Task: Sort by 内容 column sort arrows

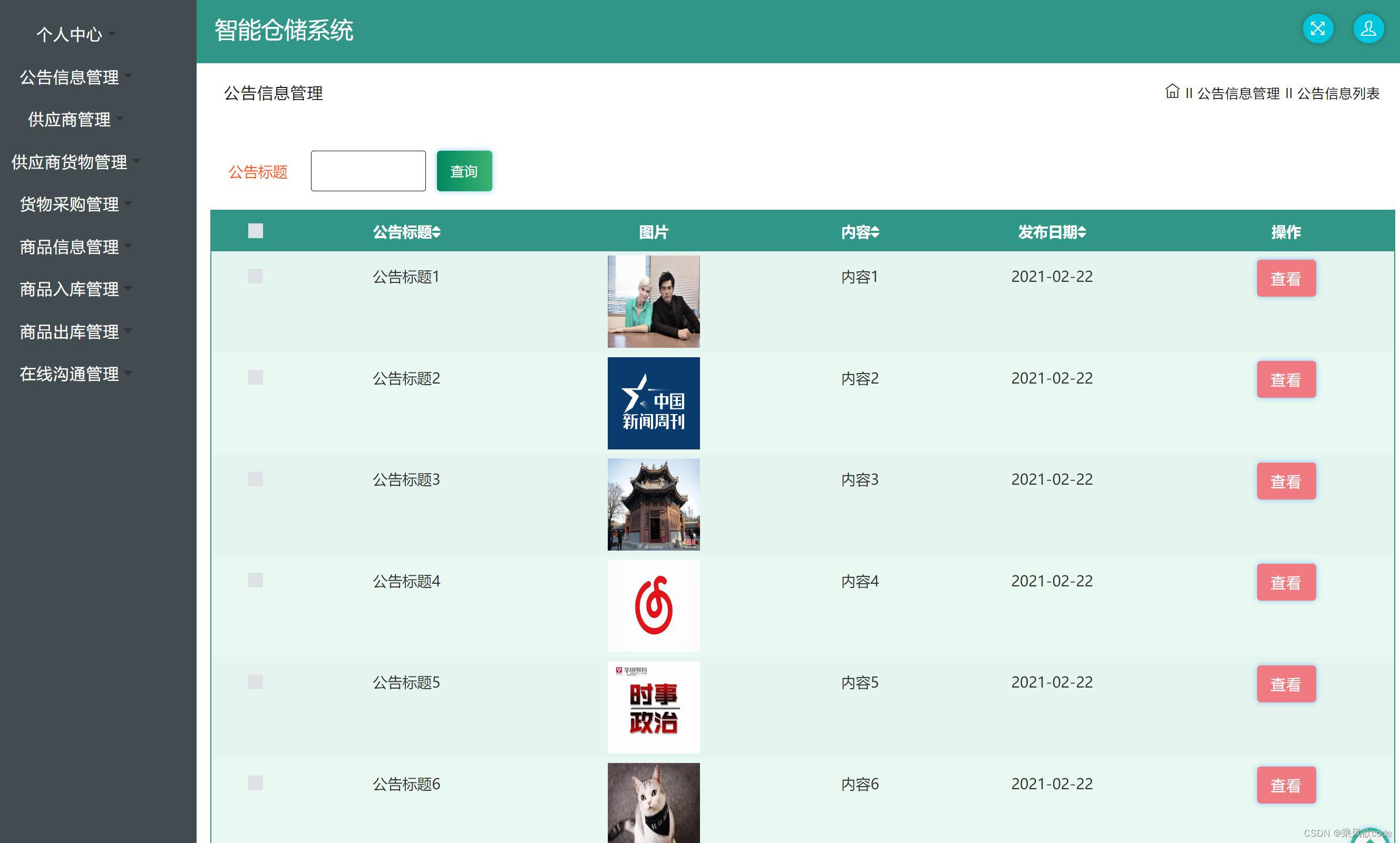Action: tap(875, 232)
